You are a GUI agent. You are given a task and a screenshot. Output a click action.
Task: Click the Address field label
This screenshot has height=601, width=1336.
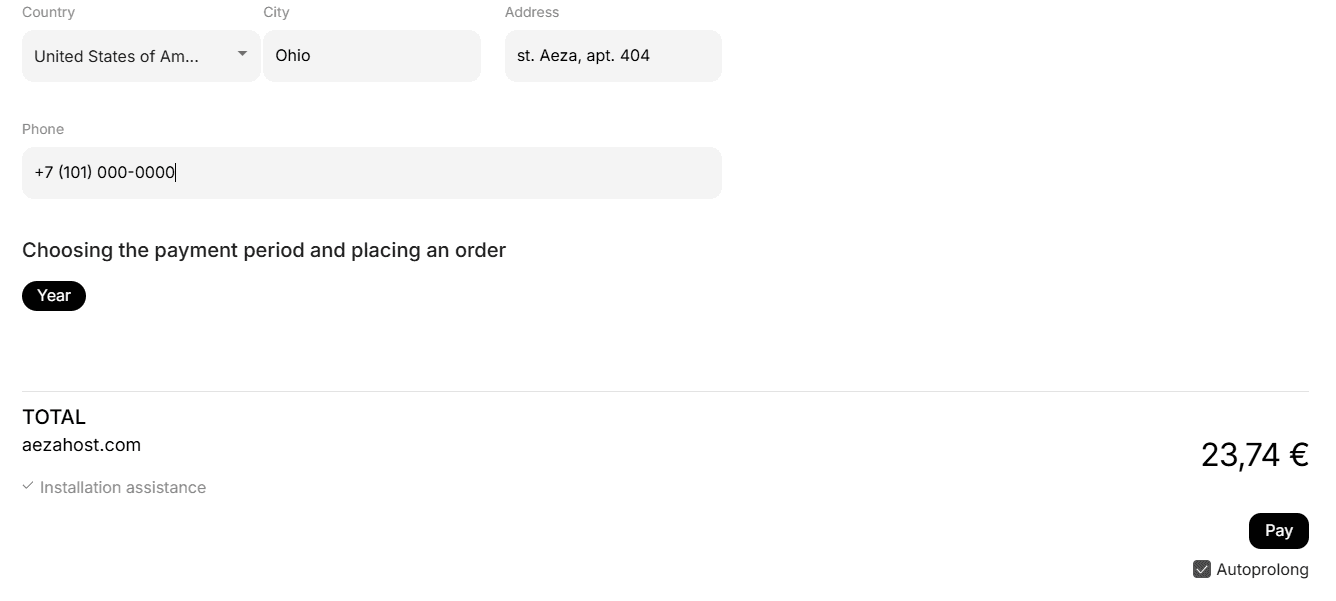[531, 12]
